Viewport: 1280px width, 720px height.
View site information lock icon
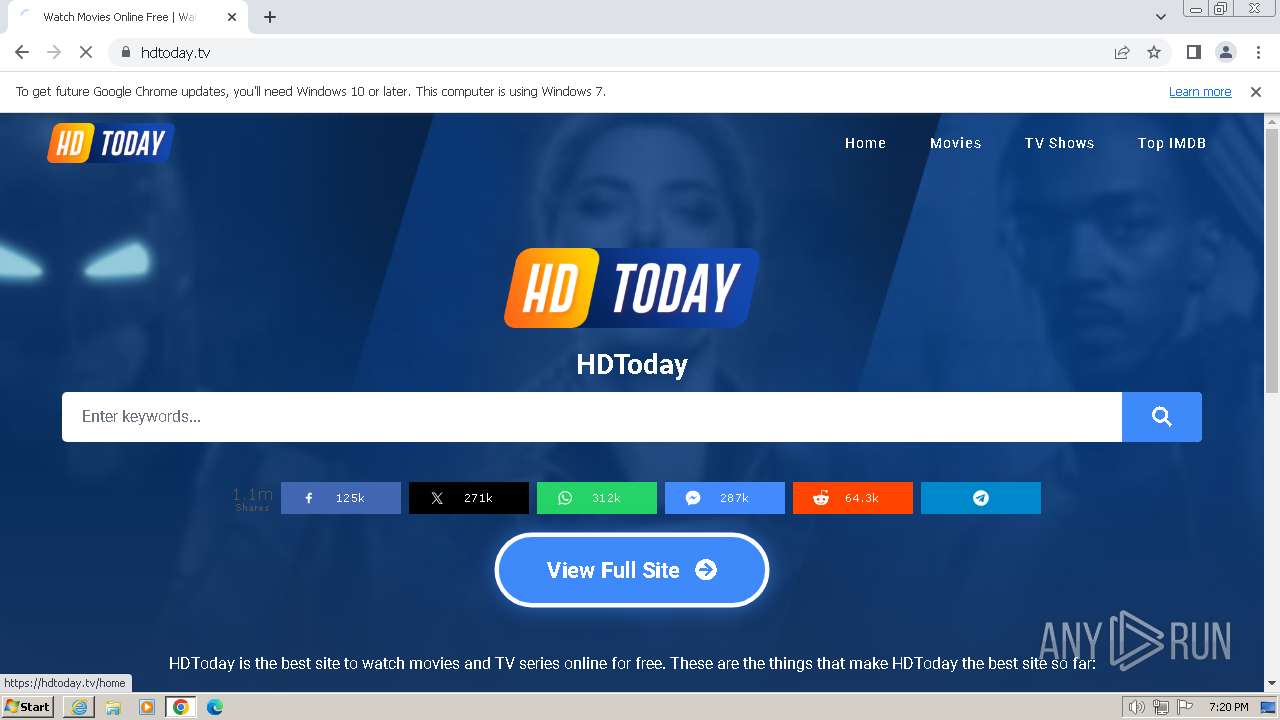click(125, 52)
